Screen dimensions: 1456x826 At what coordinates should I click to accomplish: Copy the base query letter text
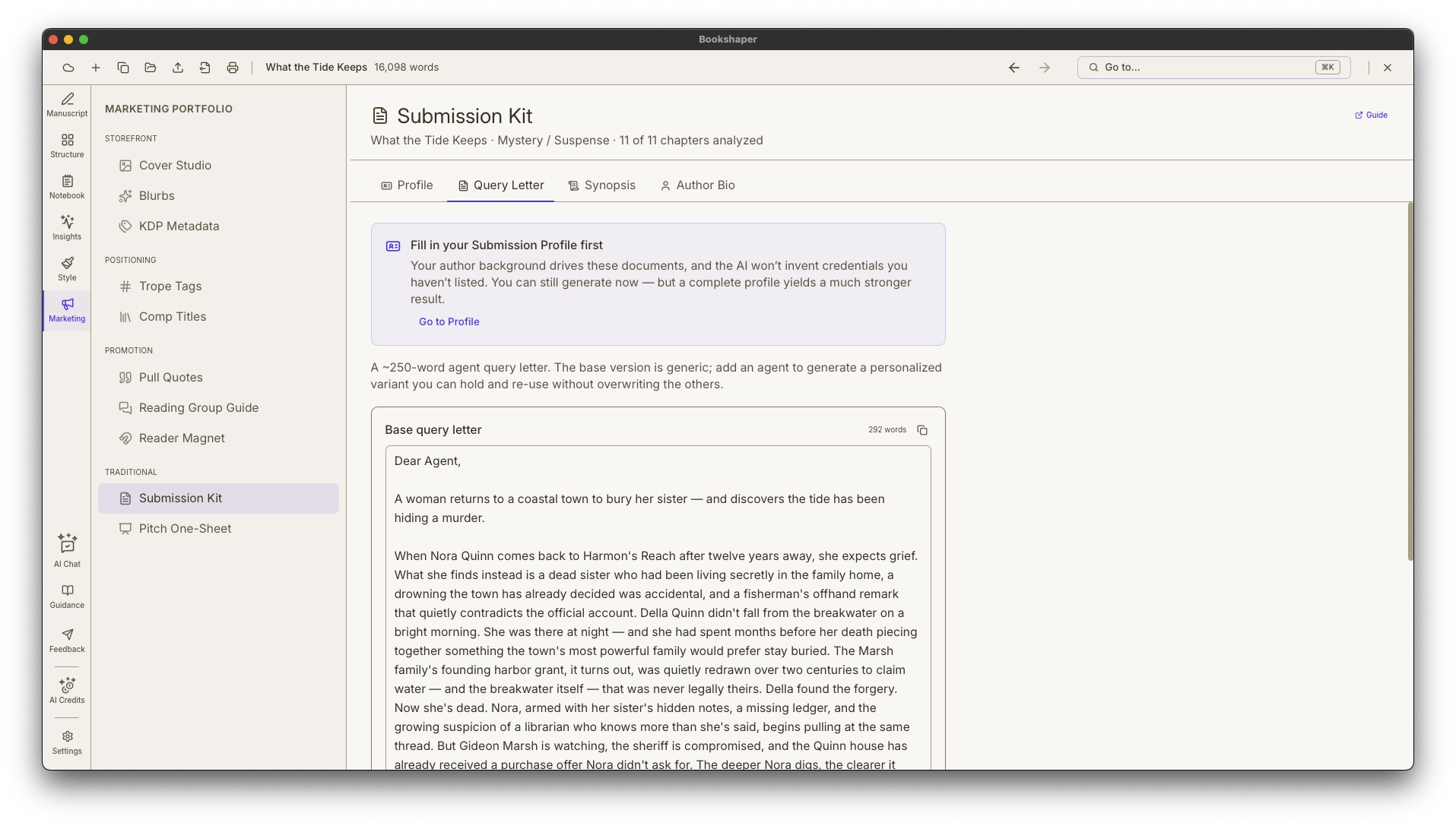[x=922, y=430]
